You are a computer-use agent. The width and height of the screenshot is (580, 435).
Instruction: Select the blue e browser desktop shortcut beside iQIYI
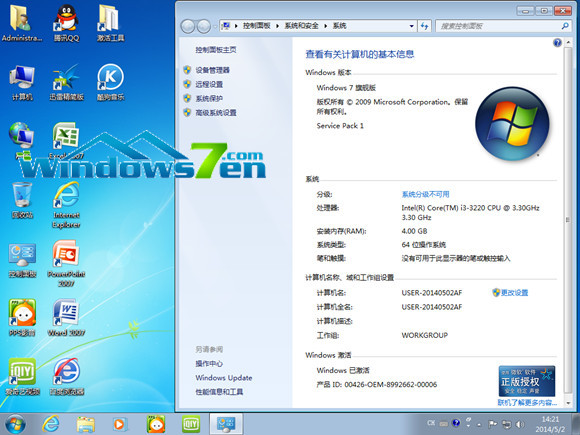pos(67,377)
